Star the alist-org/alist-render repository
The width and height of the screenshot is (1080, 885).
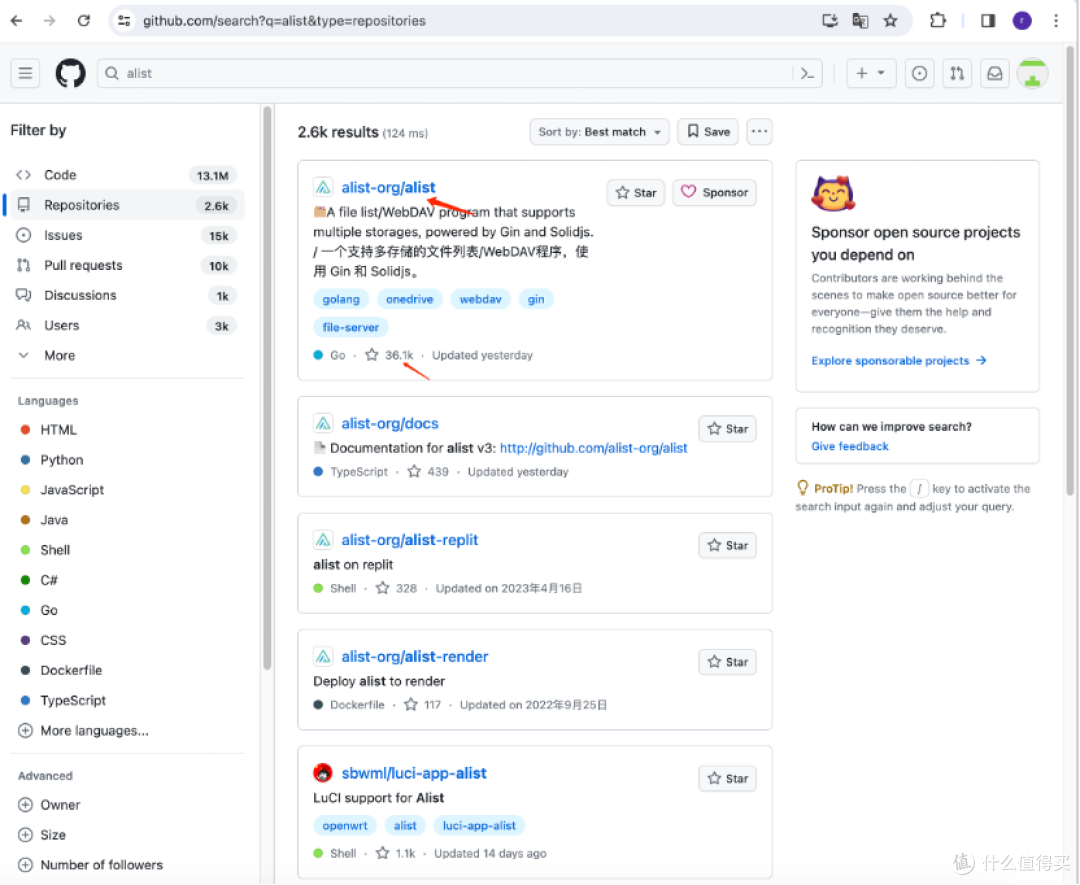pos(727,661)
